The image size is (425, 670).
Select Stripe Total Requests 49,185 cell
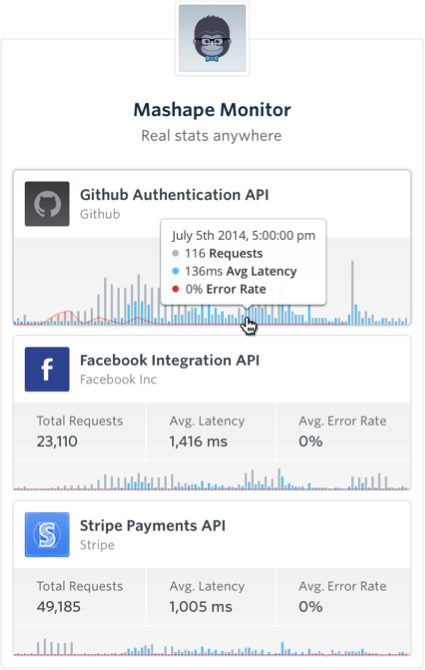tap(79, 597)
